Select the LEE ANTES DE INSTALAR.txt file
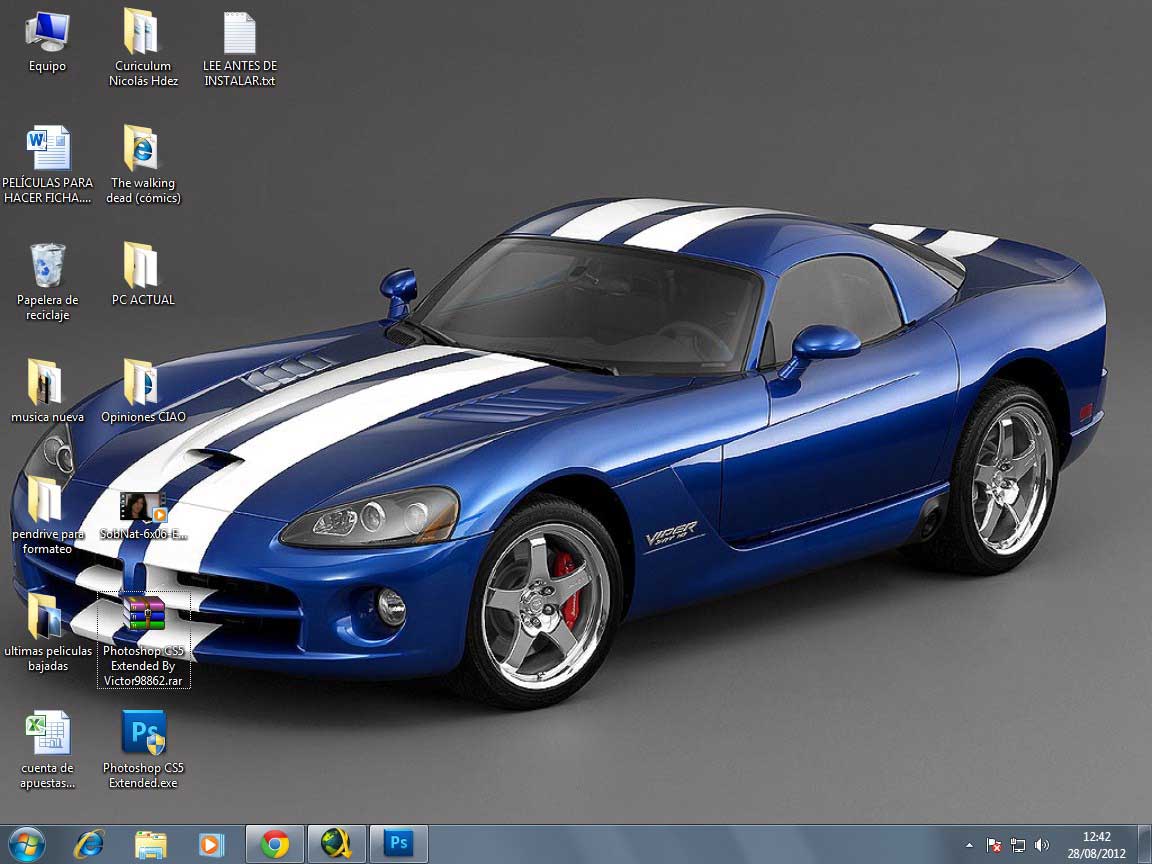 240,32
